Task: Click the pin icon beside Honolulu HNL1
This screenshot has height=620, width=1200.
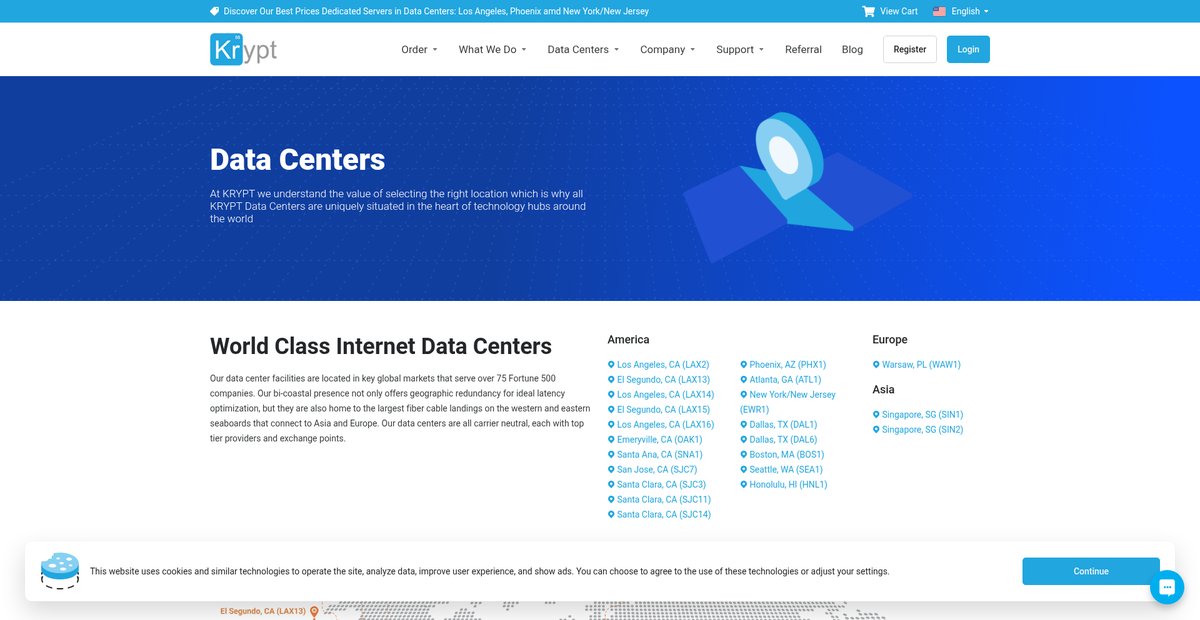Action: (x=743, y=485)
